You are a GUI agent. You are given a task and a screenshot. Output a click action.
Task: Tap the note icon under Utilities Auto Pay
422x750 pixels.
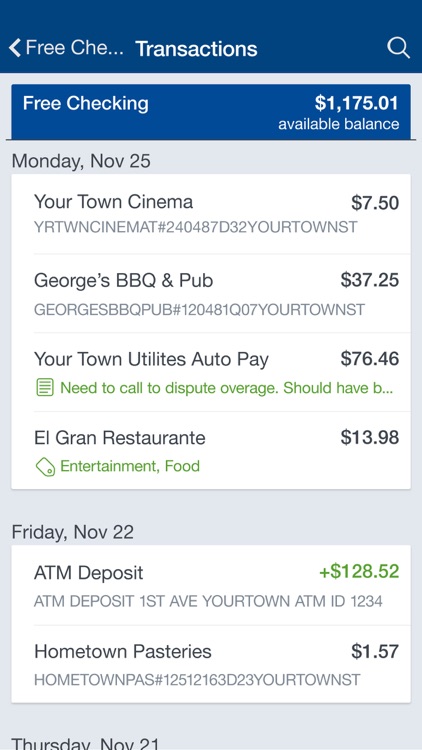[x=45, y=388]
